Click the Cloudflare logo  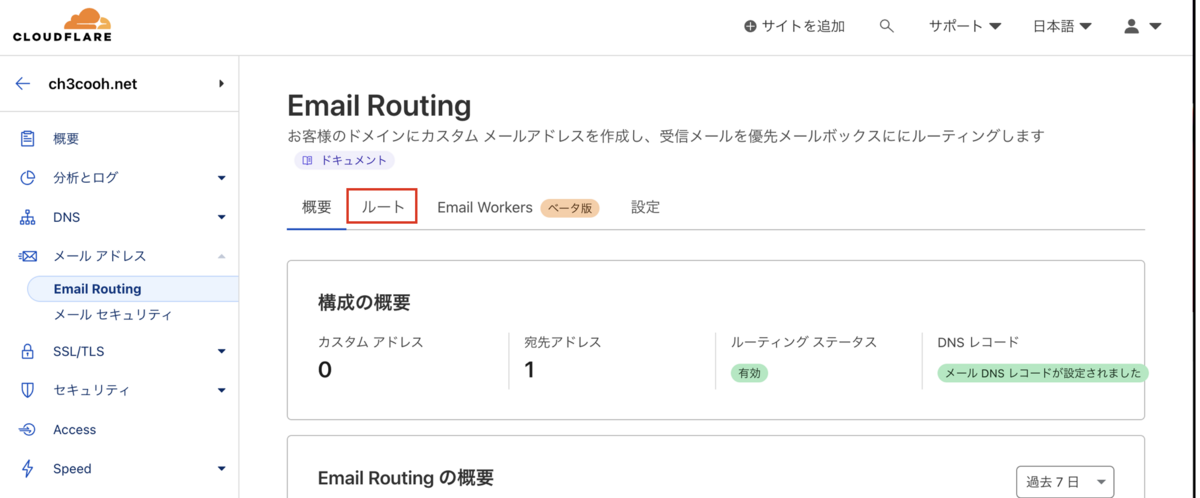pyautogui.click(x=62, y=25)
